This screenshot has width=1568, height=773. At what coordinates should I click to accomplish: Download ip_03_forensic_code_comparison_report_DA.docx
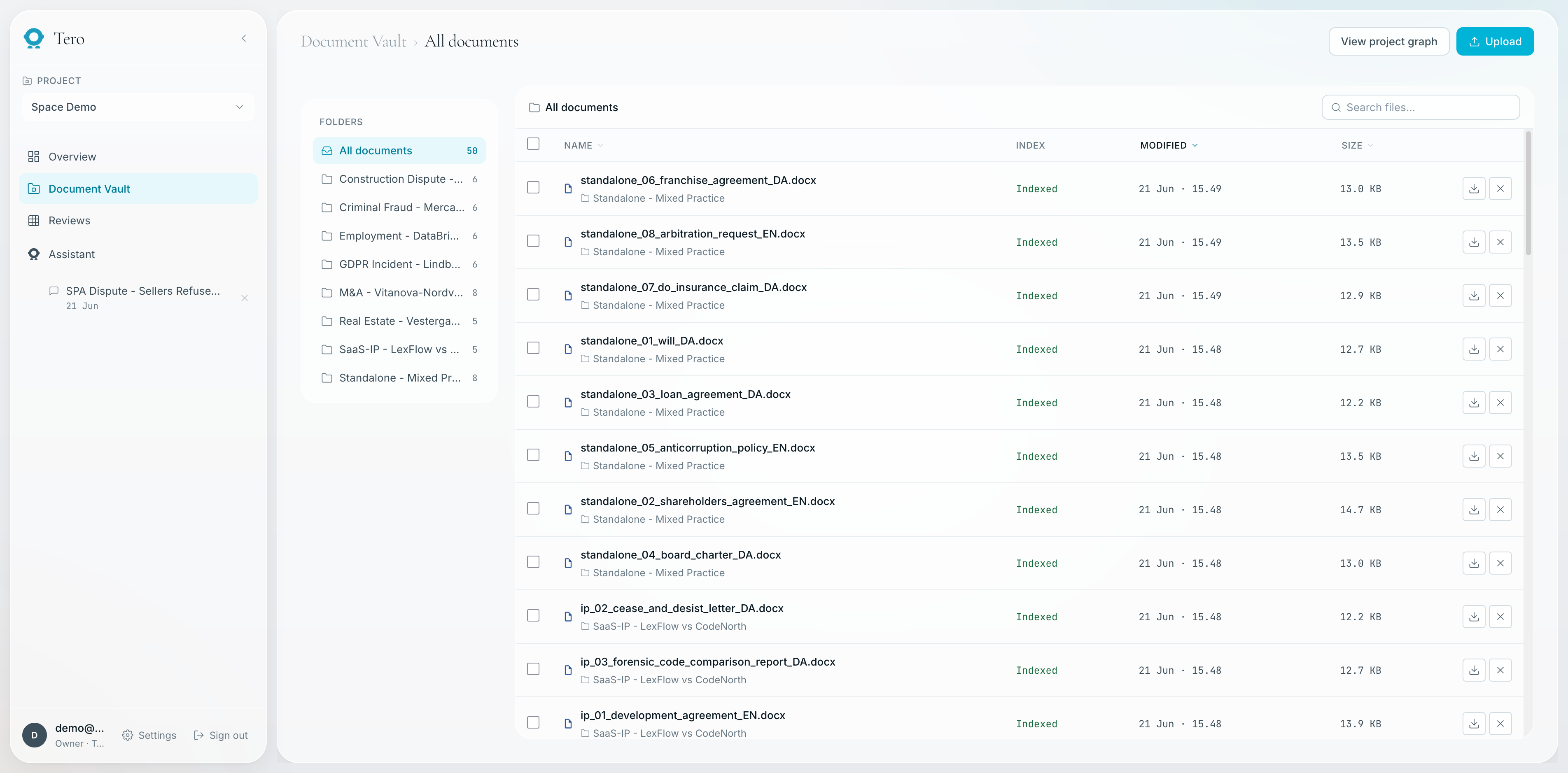(x=1474, y=671)
